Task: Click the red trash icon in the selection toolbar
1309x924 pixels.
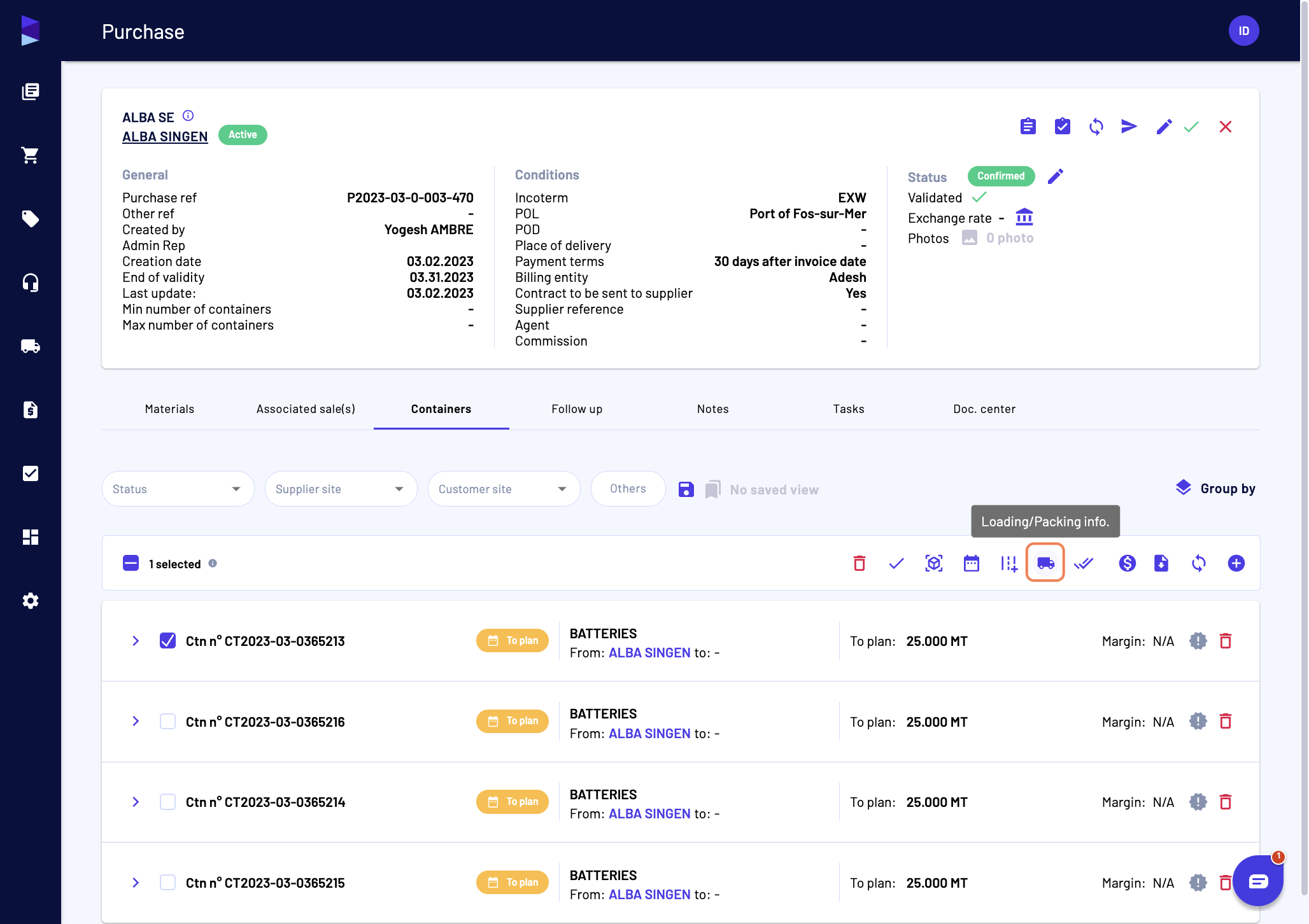Action: click(860, 563)
